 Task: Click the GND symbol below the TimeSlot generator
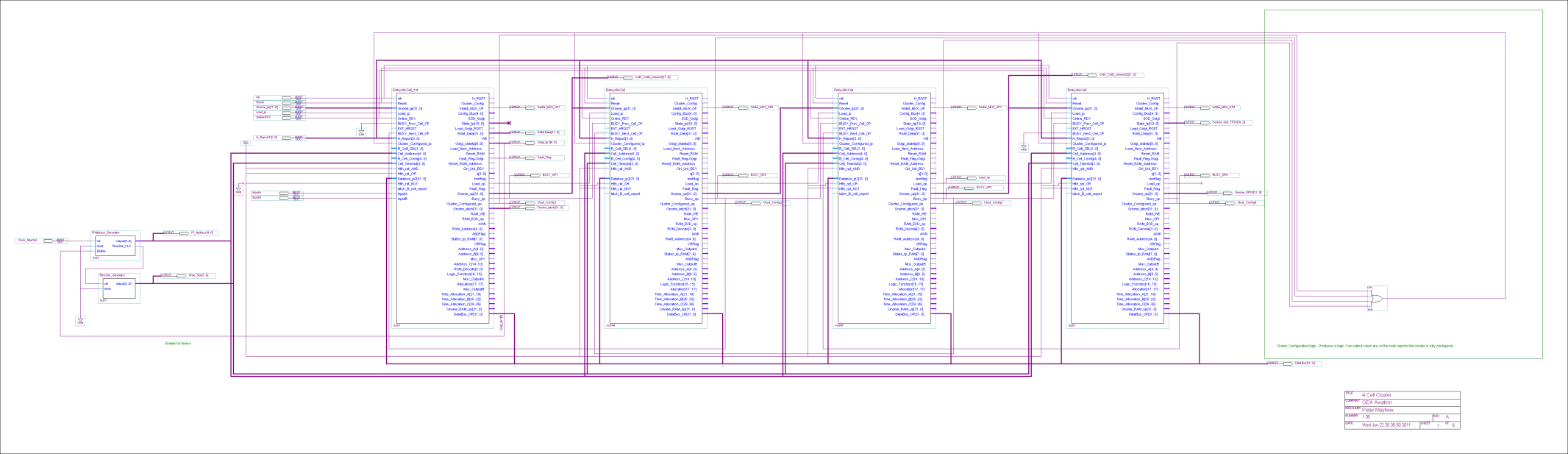pos(80,320)
